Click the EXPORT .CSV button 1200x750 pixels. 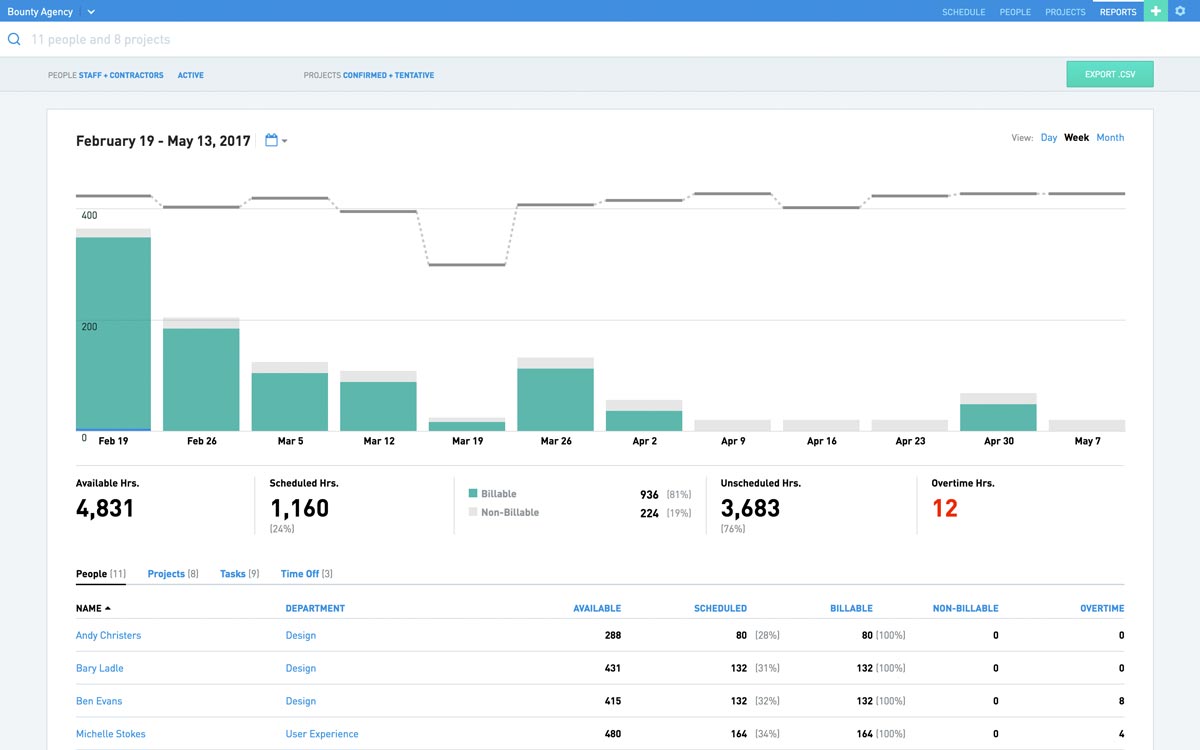[x=1109, y=73]
